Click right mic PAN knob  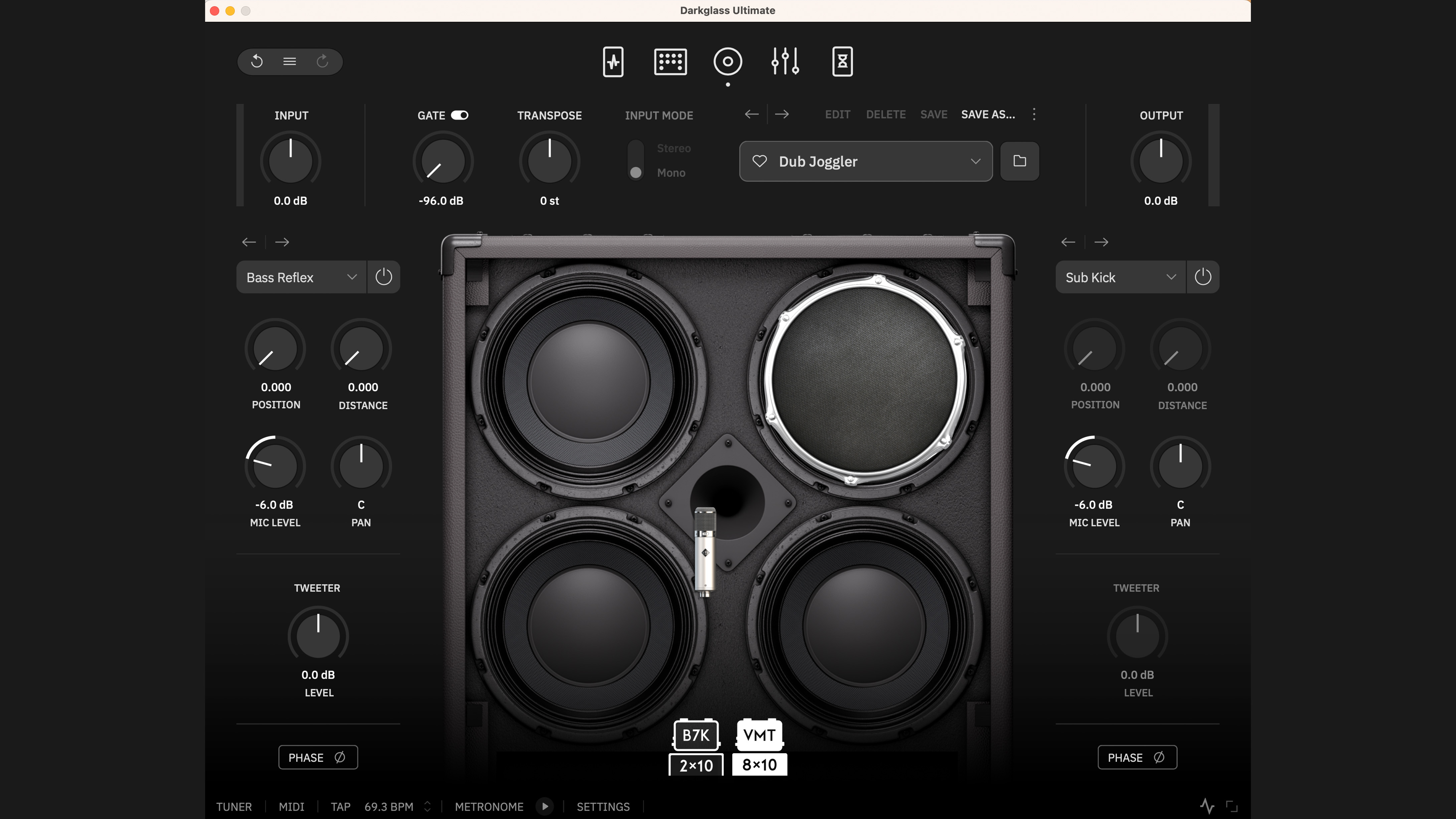[x=1181, y=466]
